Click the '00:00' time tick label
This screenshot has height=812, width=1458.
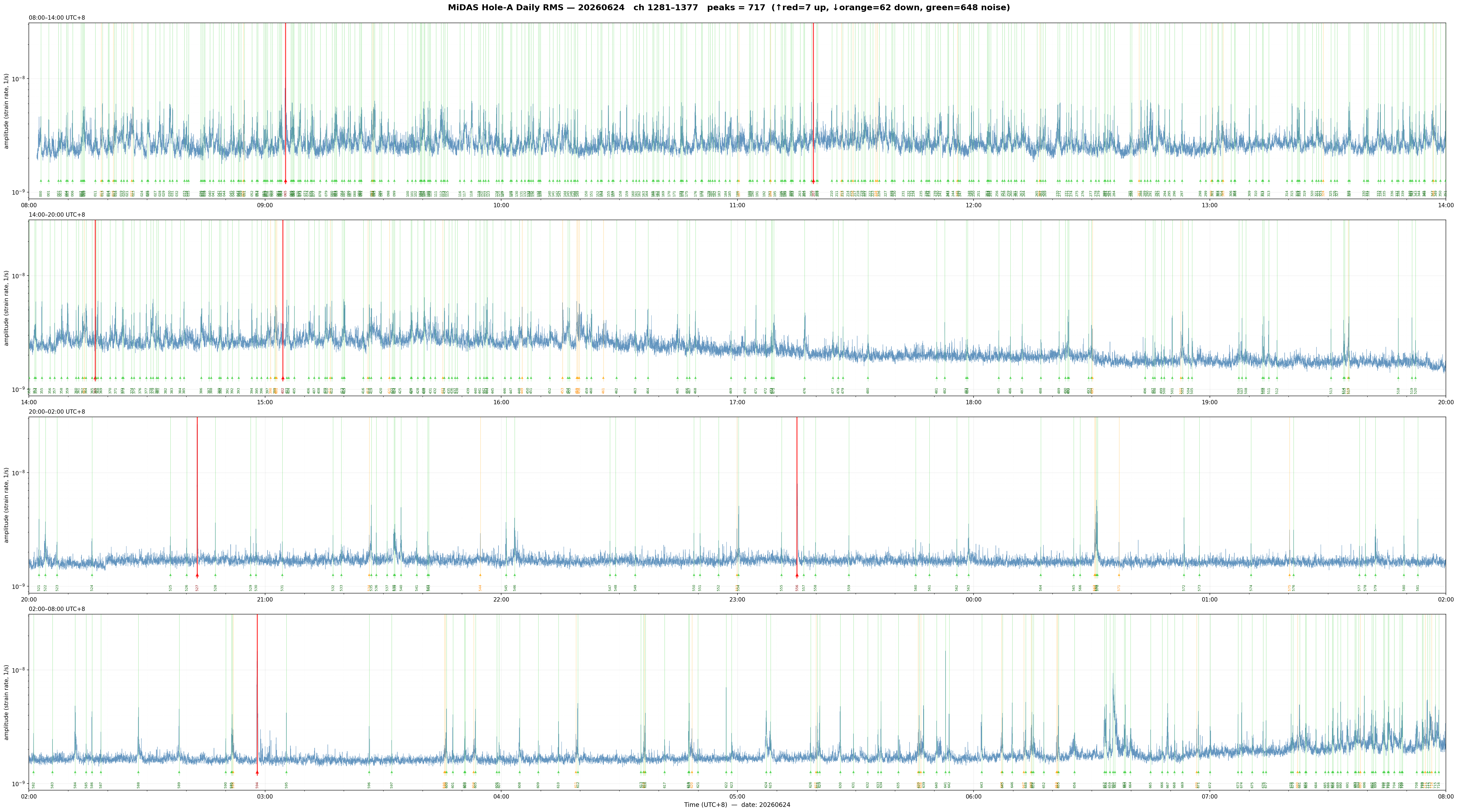[x=974, y=599]
